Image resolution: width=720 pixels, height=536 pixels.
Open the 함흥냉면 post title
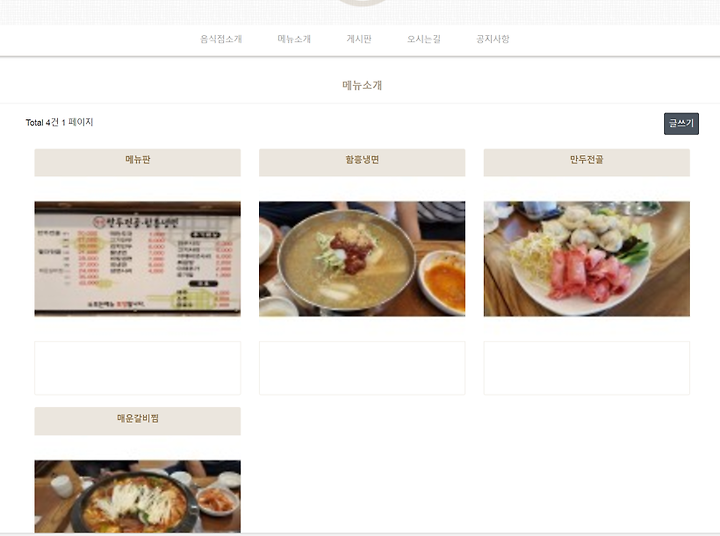[x=362, y=160]
